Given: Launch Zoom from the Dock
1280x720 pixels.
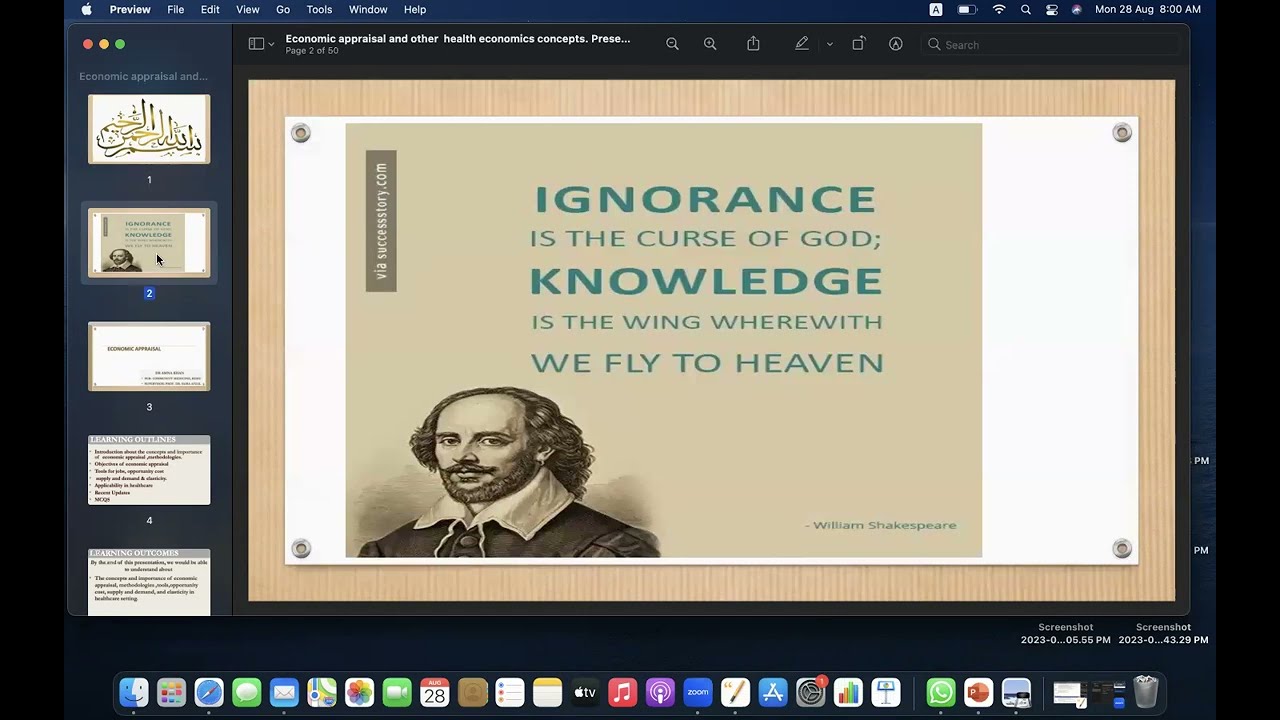Looking at the screenshot, I should click(698, 692).
